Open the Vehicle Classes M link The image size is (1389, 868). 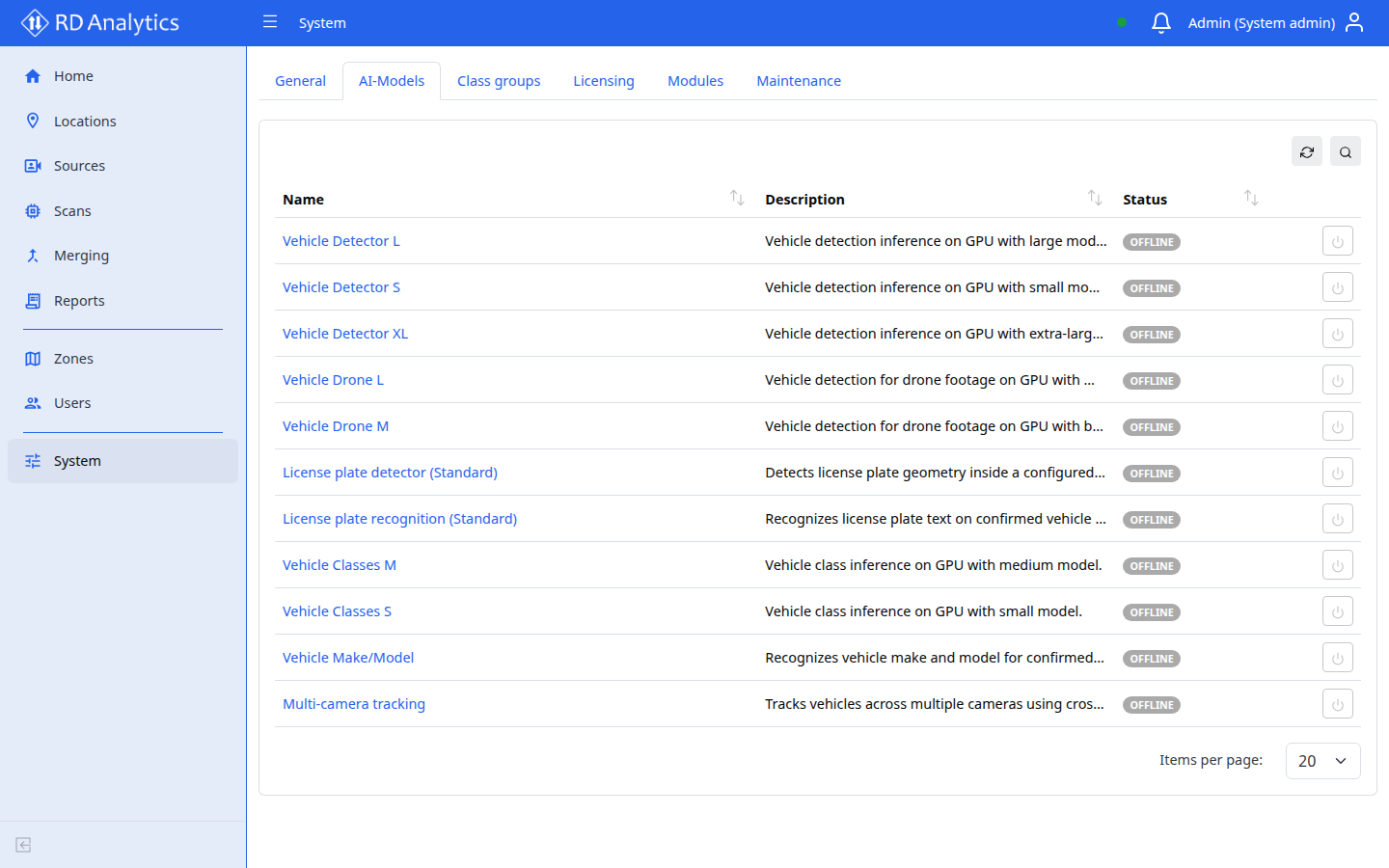point(340,565)
